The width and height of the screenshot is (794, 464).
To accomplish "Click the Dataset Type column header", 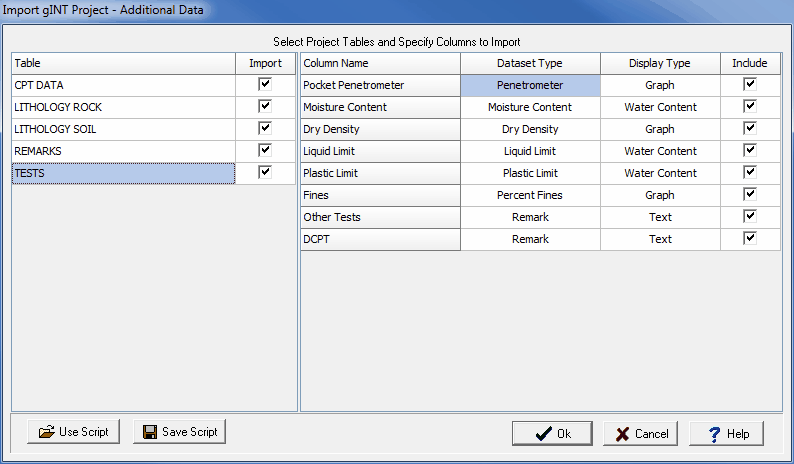I will coord(530,63).
